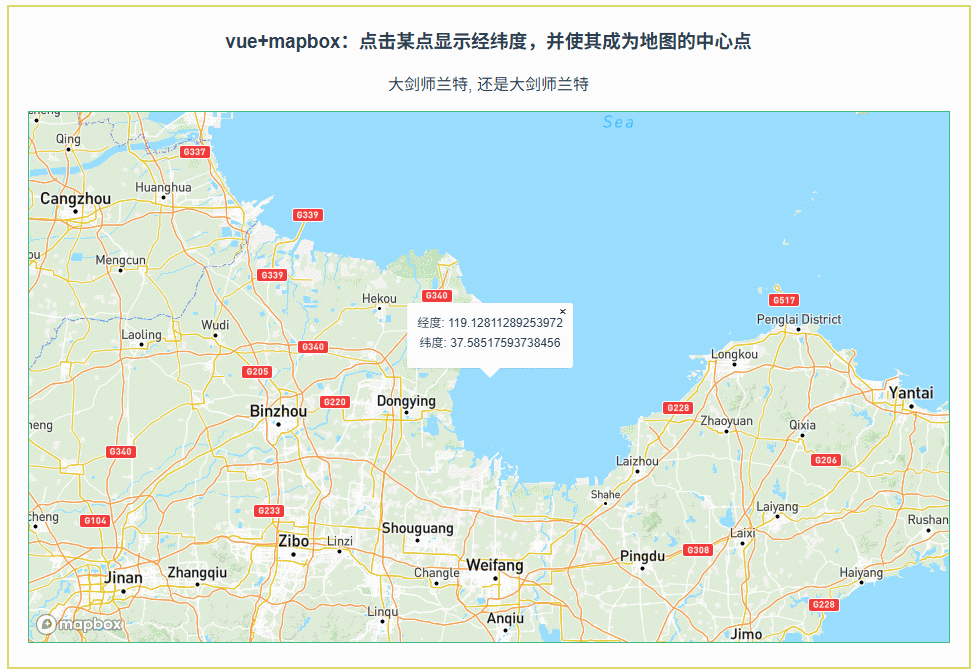Click the G220 road shield near Binzhou
Image resolution: width=976 pixels, height=669 pixels.
click(334, 402)
